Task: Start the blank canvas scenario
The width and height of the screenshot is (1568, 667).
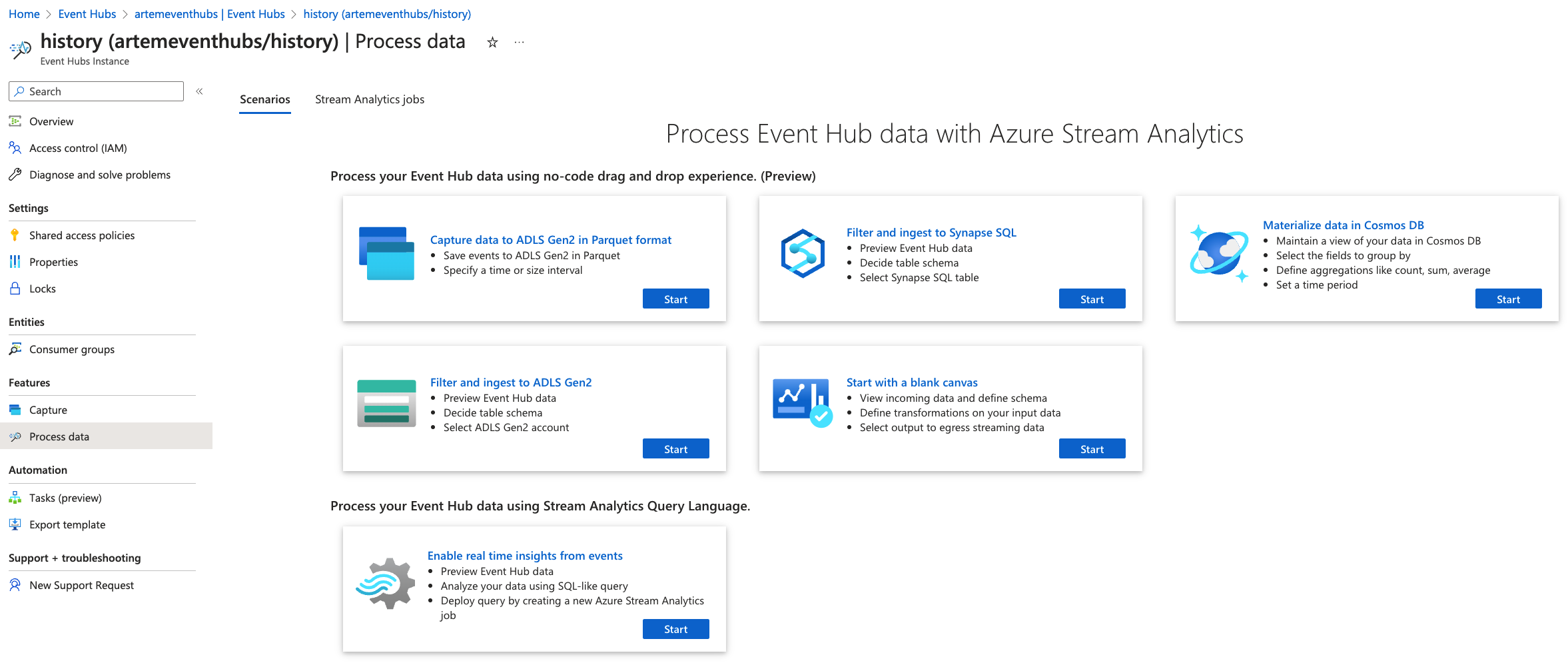Action: click(x=1092, y=449)
